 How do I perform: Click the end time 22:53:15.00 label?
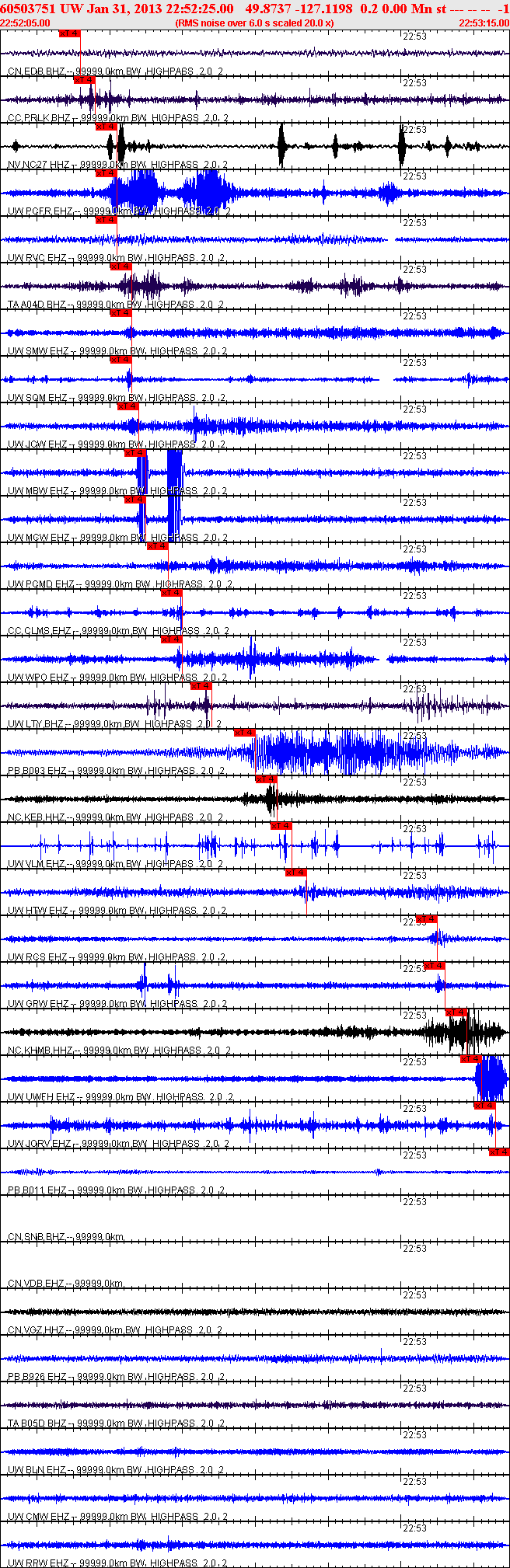click(484, 23)
